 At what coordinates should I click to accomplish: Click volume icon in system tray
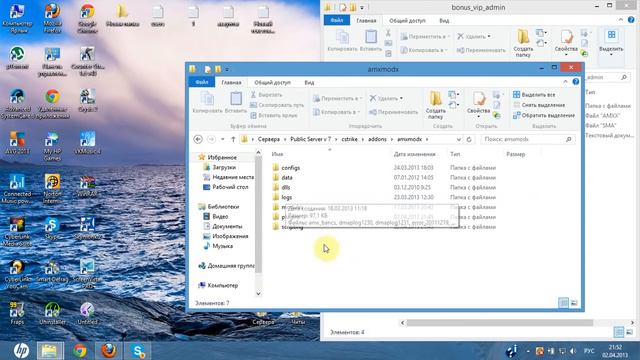[x=573, y=351]
